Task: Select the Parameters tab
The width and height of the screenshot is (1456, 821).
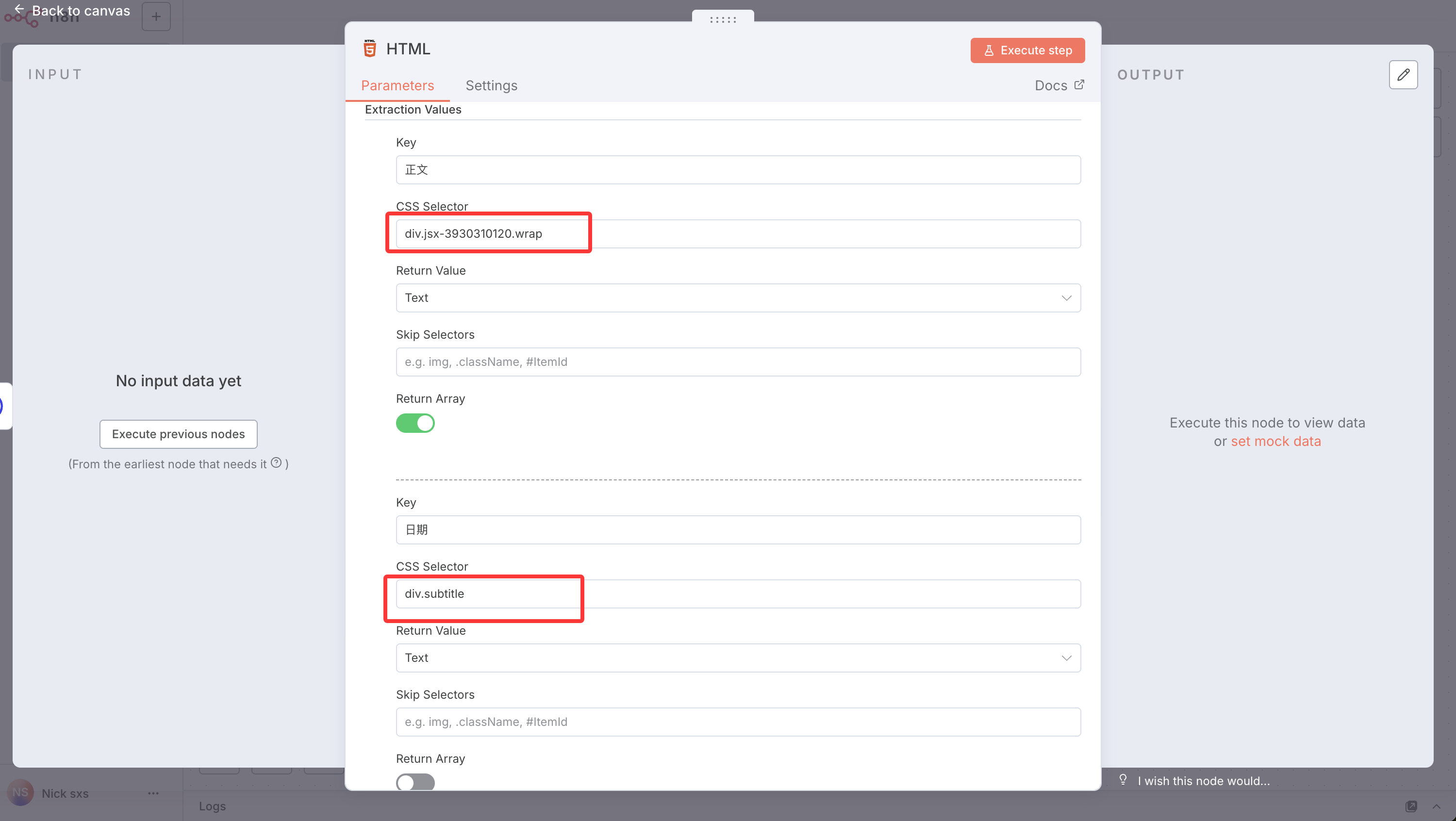Action: point(397,85)
